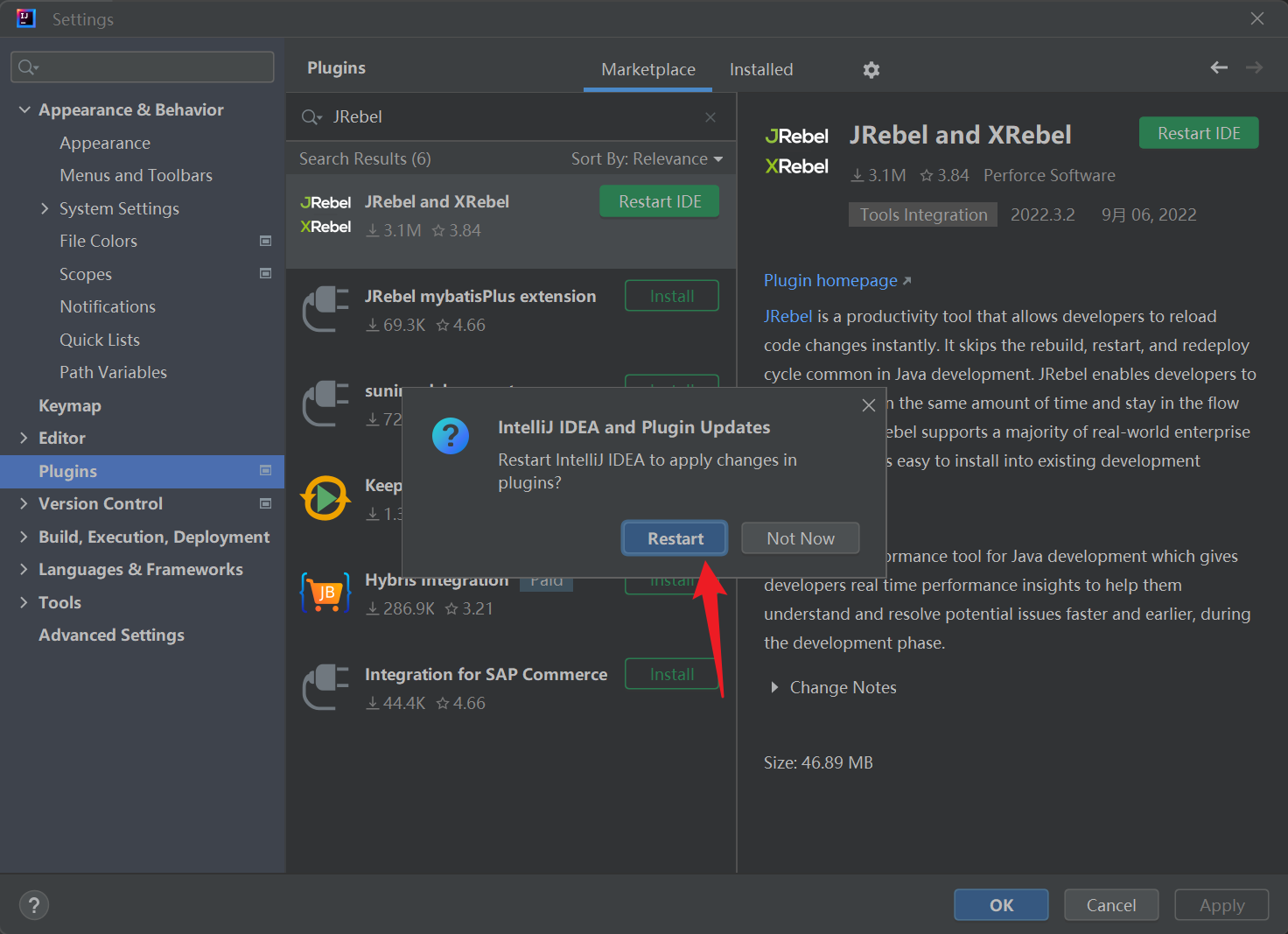Focus the plugin search field containing JRebel
The height and width of the screenshot is (934, 1288).
510,117
